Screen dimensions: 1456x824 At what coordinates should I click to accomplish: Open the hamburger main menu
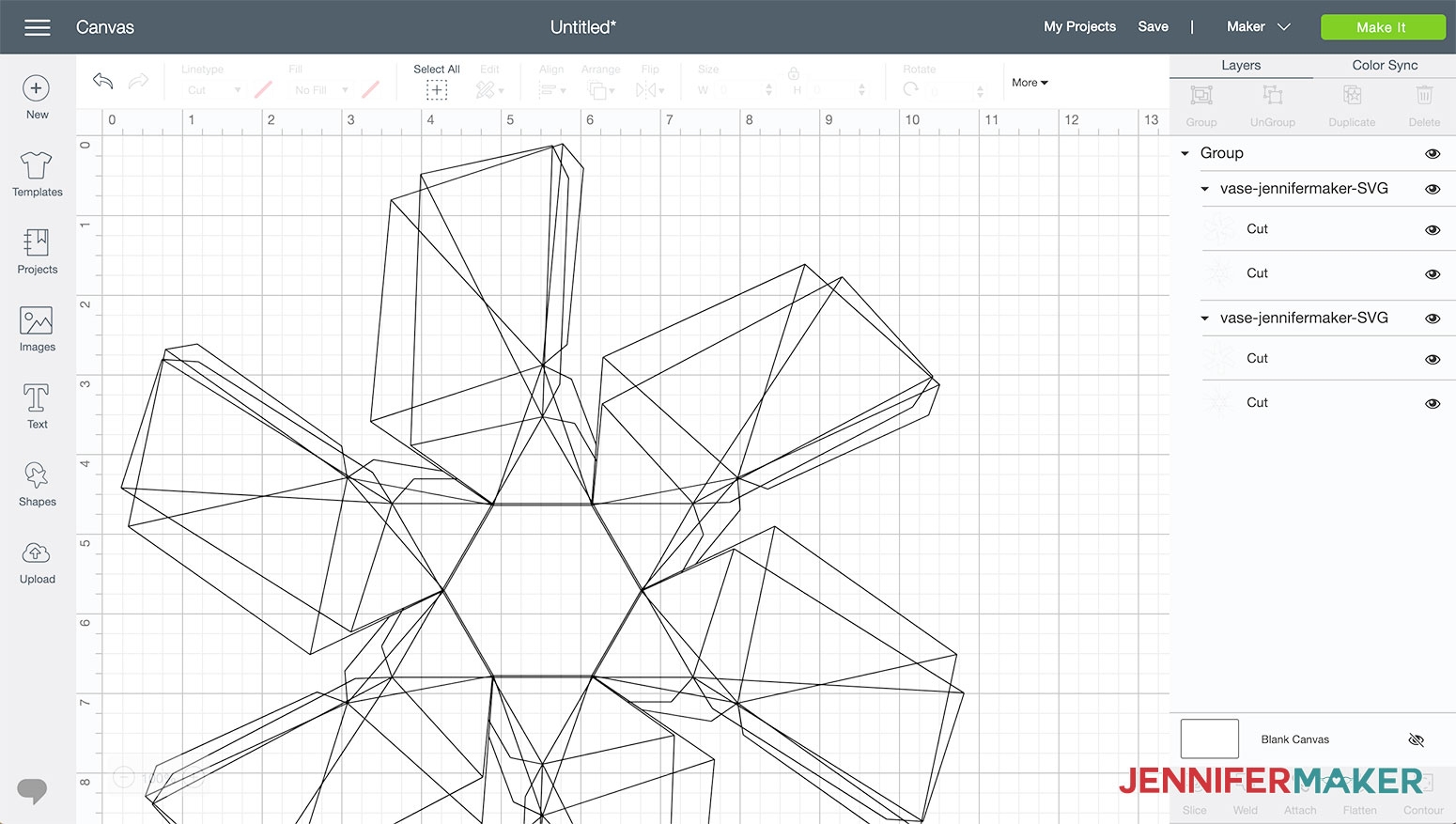(x=38, y=27)
